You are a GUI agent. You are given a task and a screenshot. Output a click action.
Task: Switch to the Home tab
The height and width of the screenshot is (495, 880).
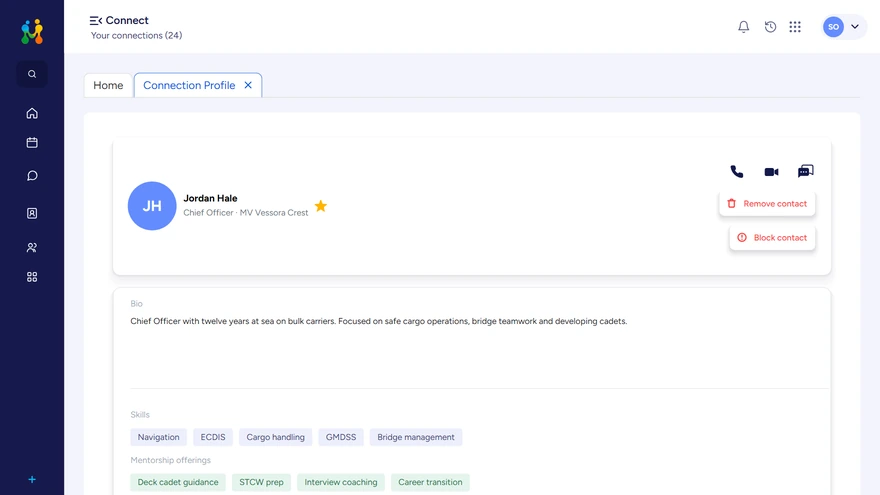(x=108, y=85)
